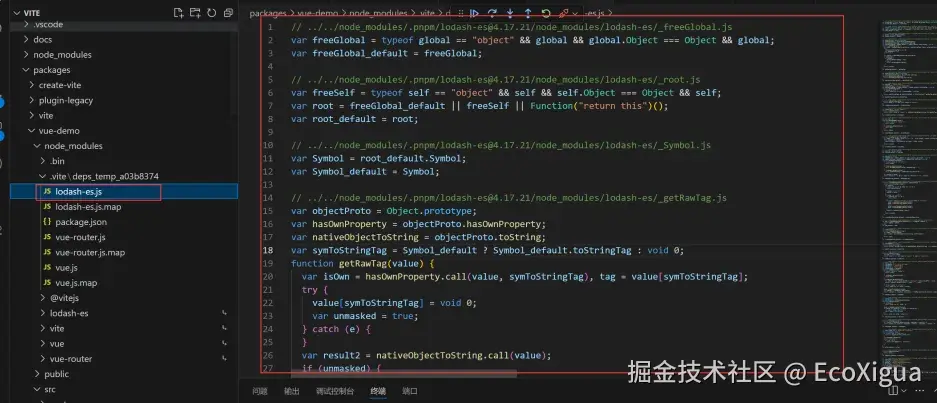
Task: Click the JS icon of lodash-es.js.map
Action: [x=47, y=207]
